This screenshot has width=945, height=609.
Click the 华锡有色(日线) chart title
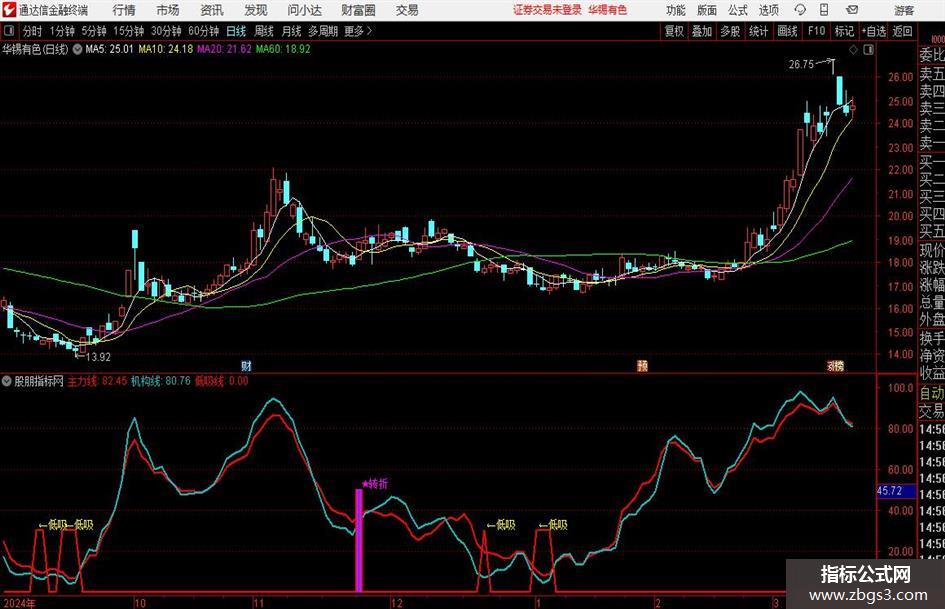[36, 49]
